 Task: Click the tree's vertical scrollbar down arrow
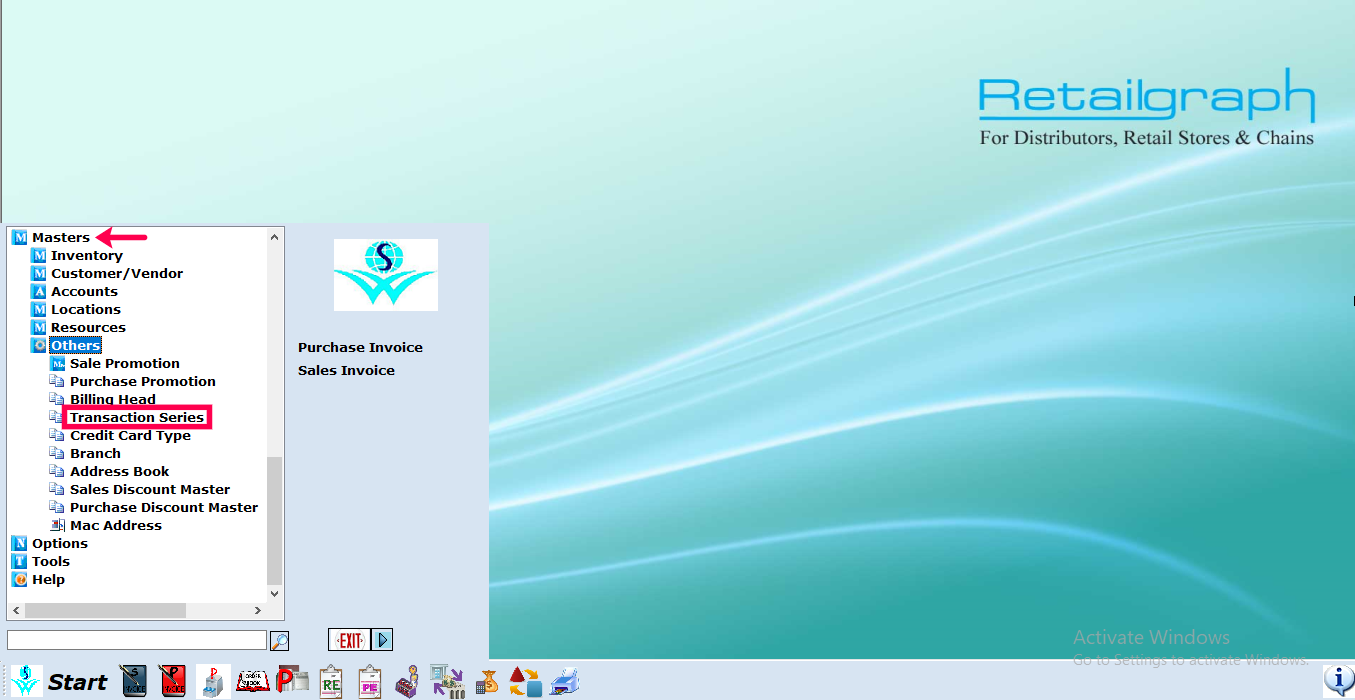[275, 593]
